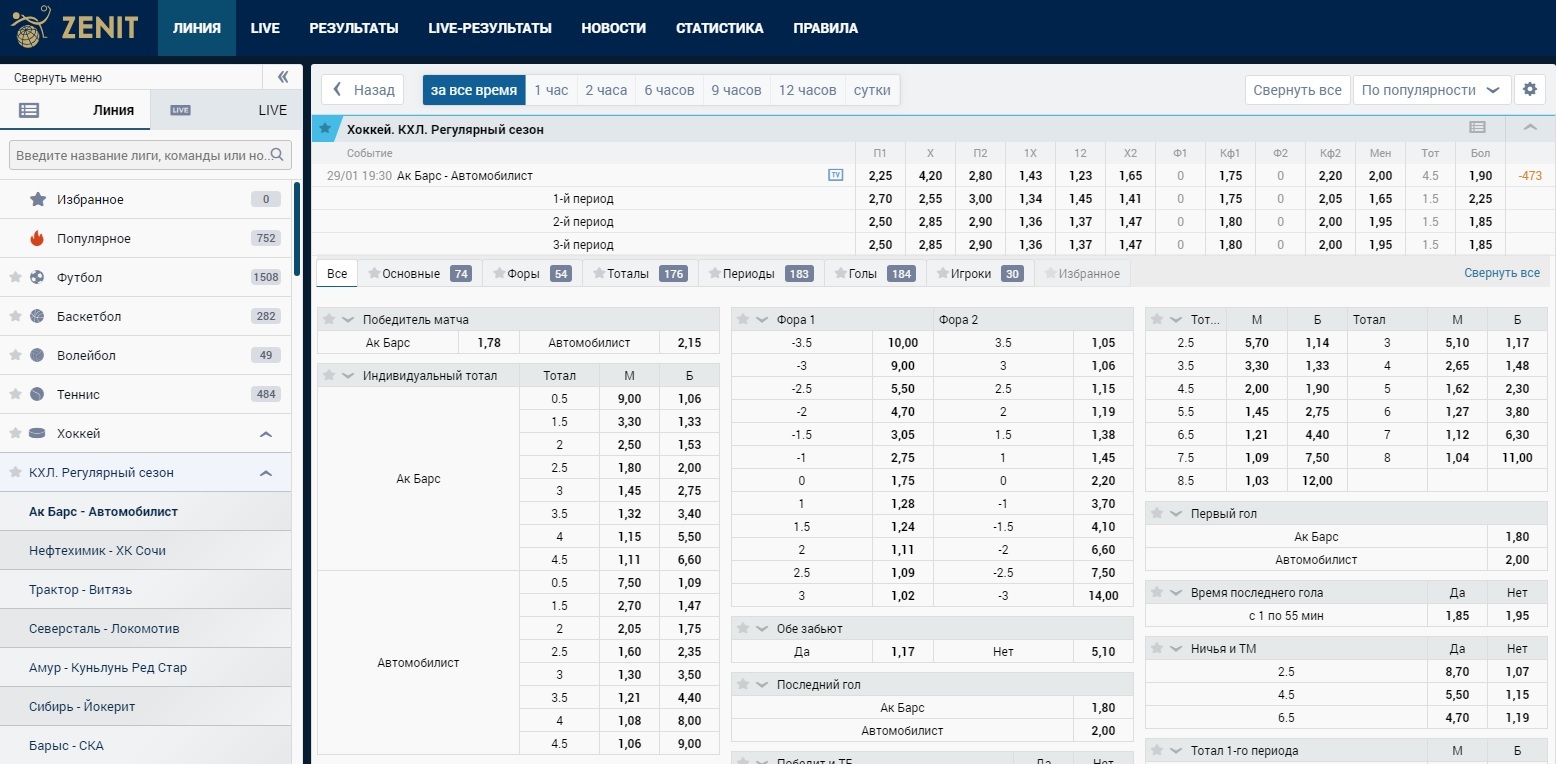
Task: Click the Свернуть все button
Action: point(1297,90)
